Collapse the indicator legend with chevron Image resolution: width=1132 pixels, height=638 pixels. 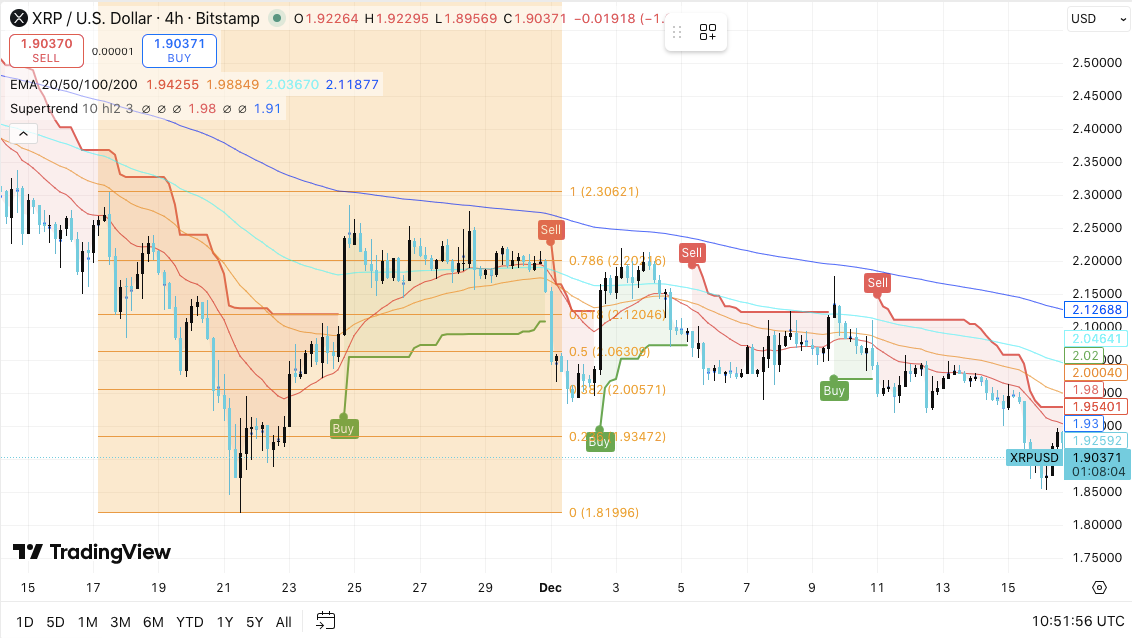[24, 133]
